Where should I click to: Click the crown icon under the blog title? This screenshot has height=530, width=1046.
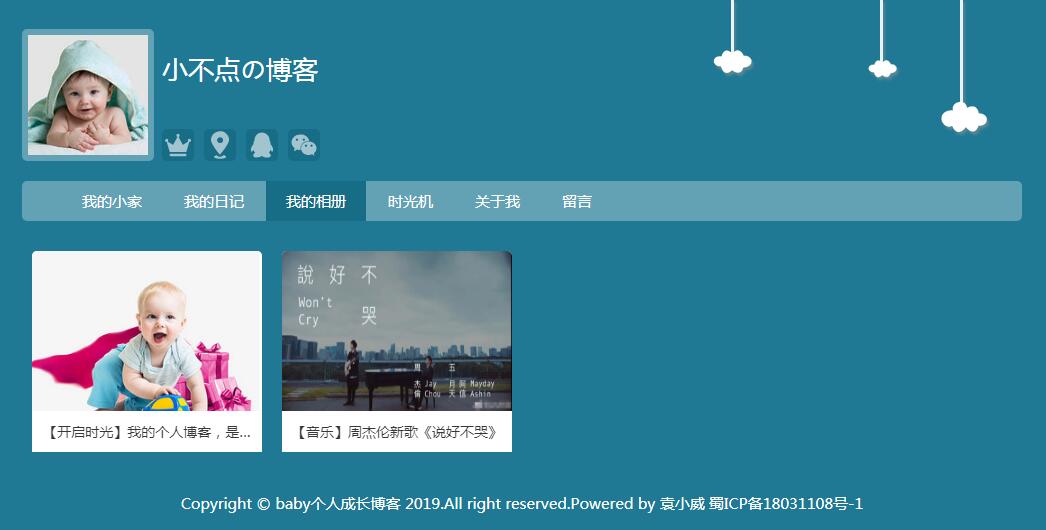[x=178, y=145]
